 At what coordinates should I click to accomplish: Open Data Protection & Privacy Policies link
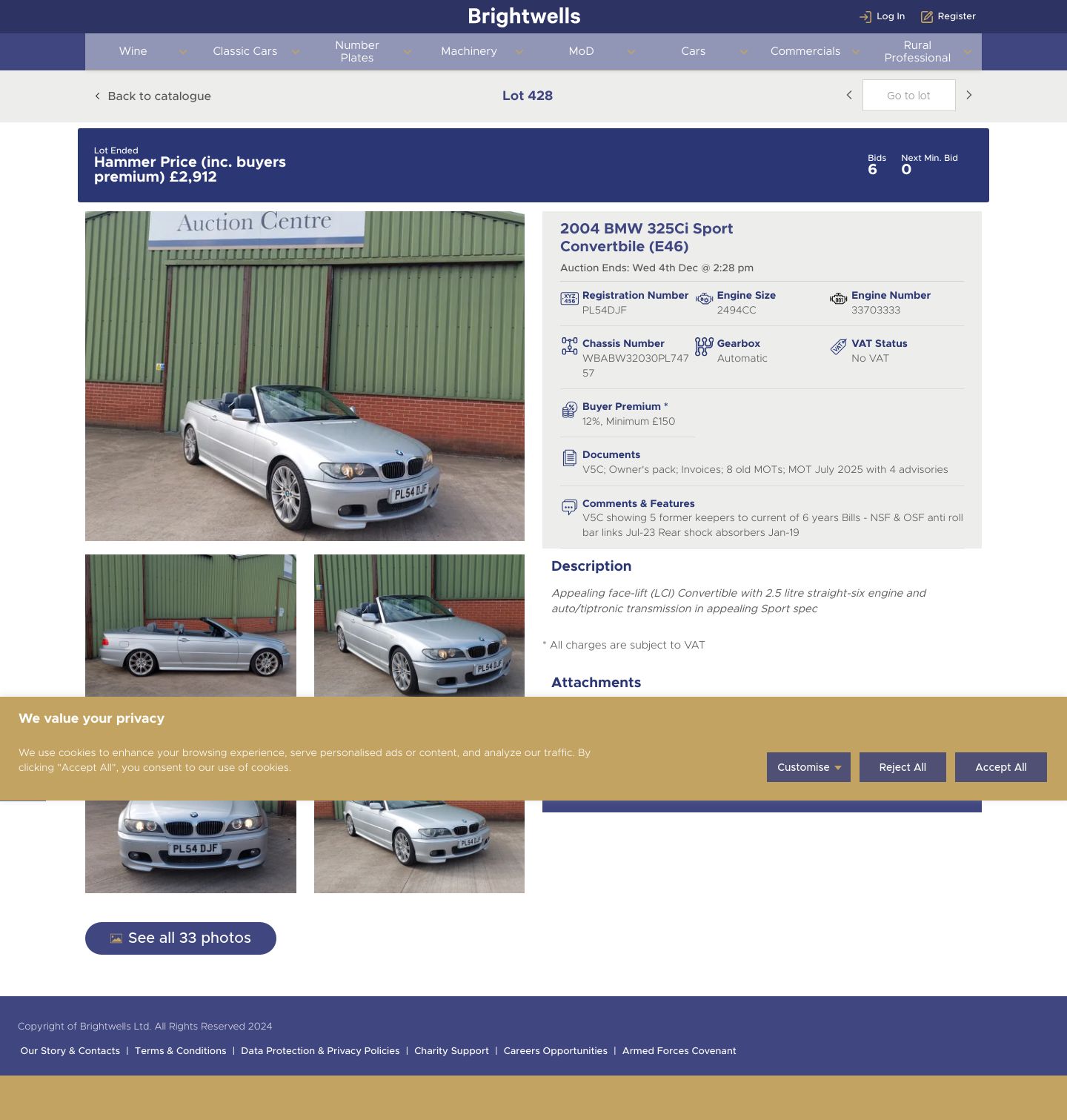tap(320, 1051)
